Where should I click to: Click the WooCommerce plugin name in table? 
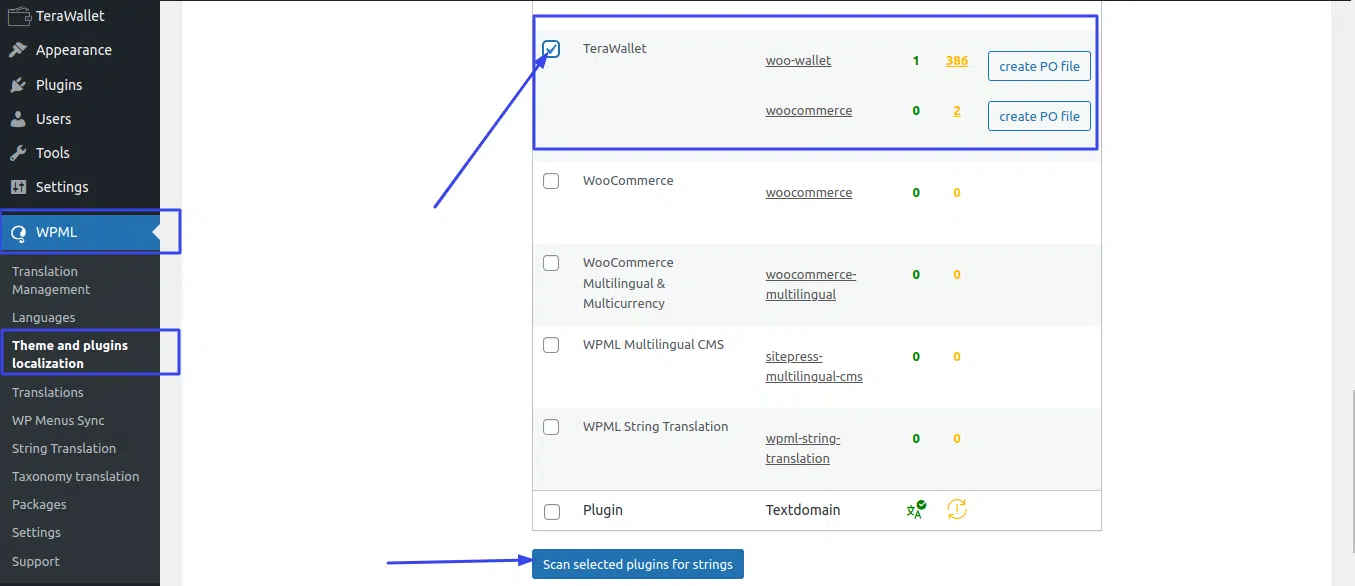point(628,180)
